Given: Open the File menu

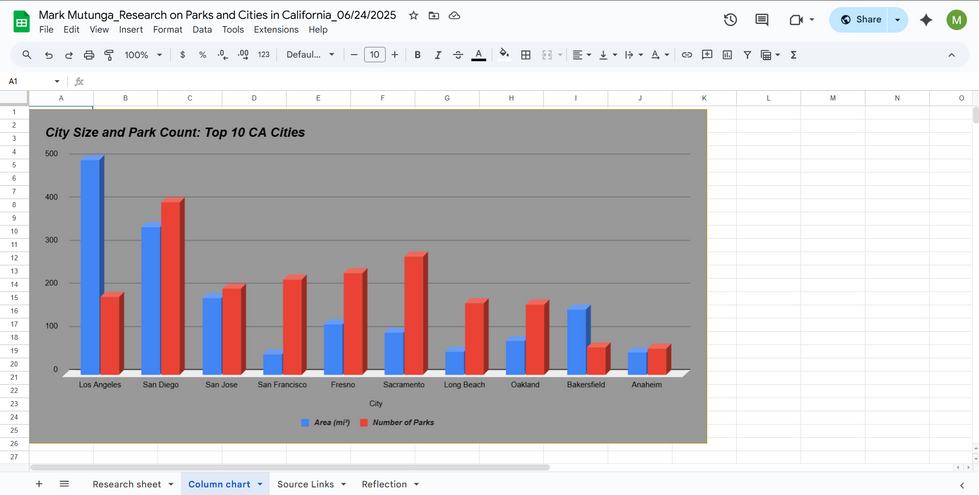Looking at the screenshot, I should tap(46, 29).
